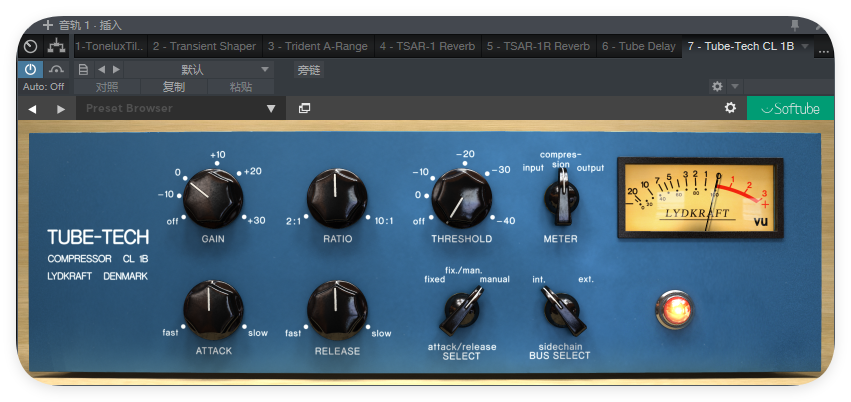The width and height of the screenshot is (851, 402).
Task: Click the TUBE-TECH logo text
Action: click(x=98, y=237)
